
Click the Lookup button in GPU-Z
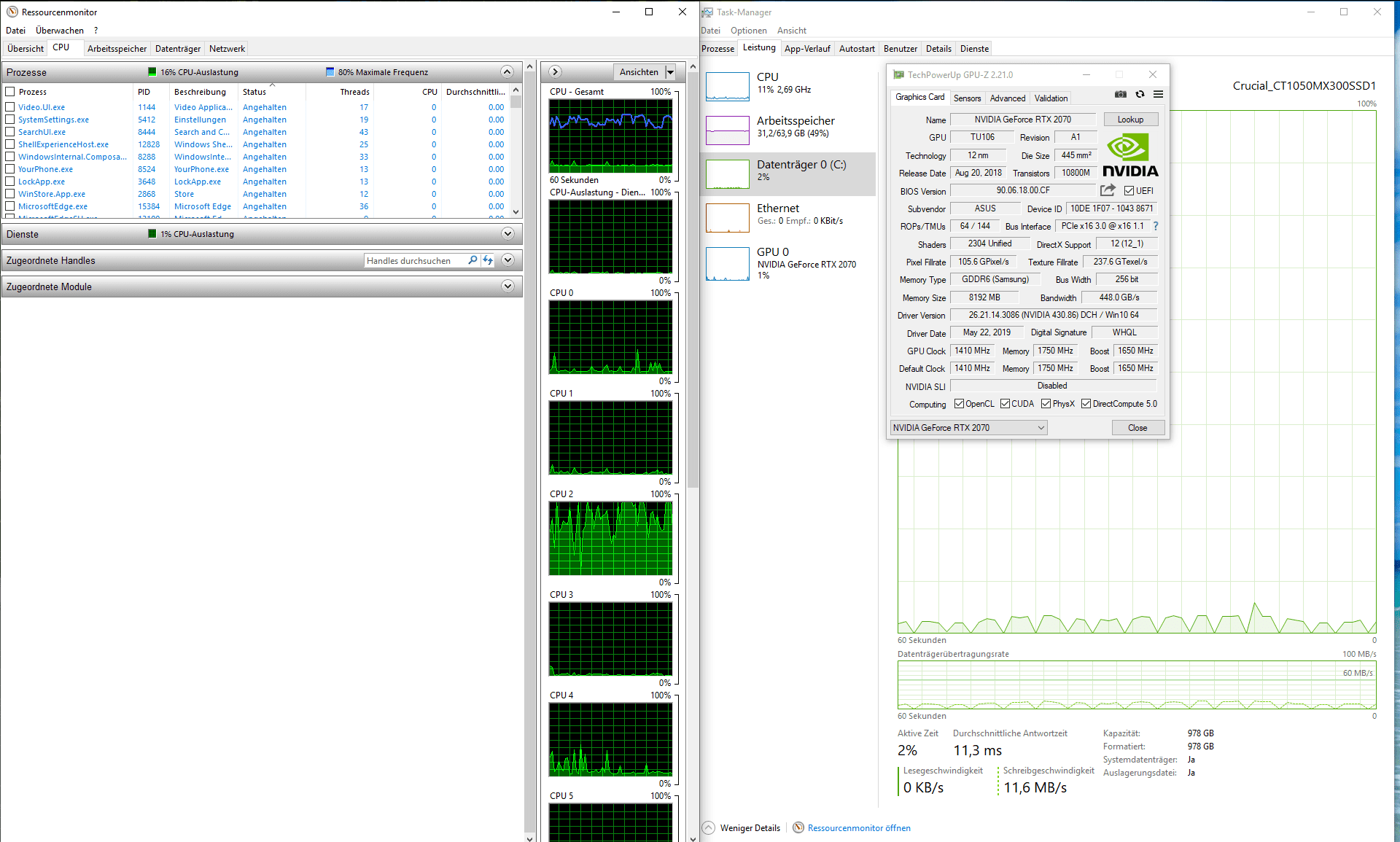pyautogui.click(x=1130, y=120)
